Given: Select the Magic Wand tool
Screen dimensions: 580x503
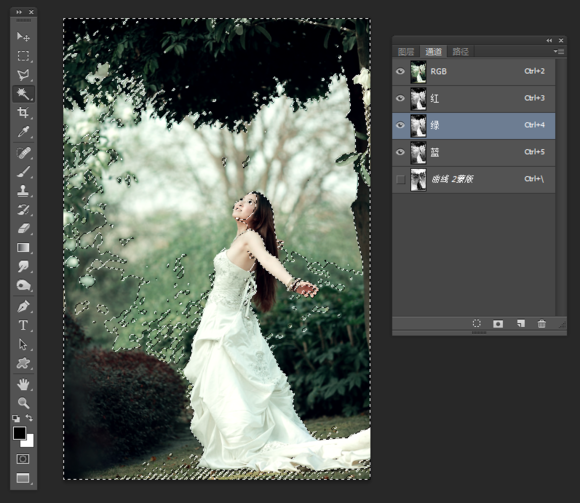Looking at the screenshot, I should [23, 94].
